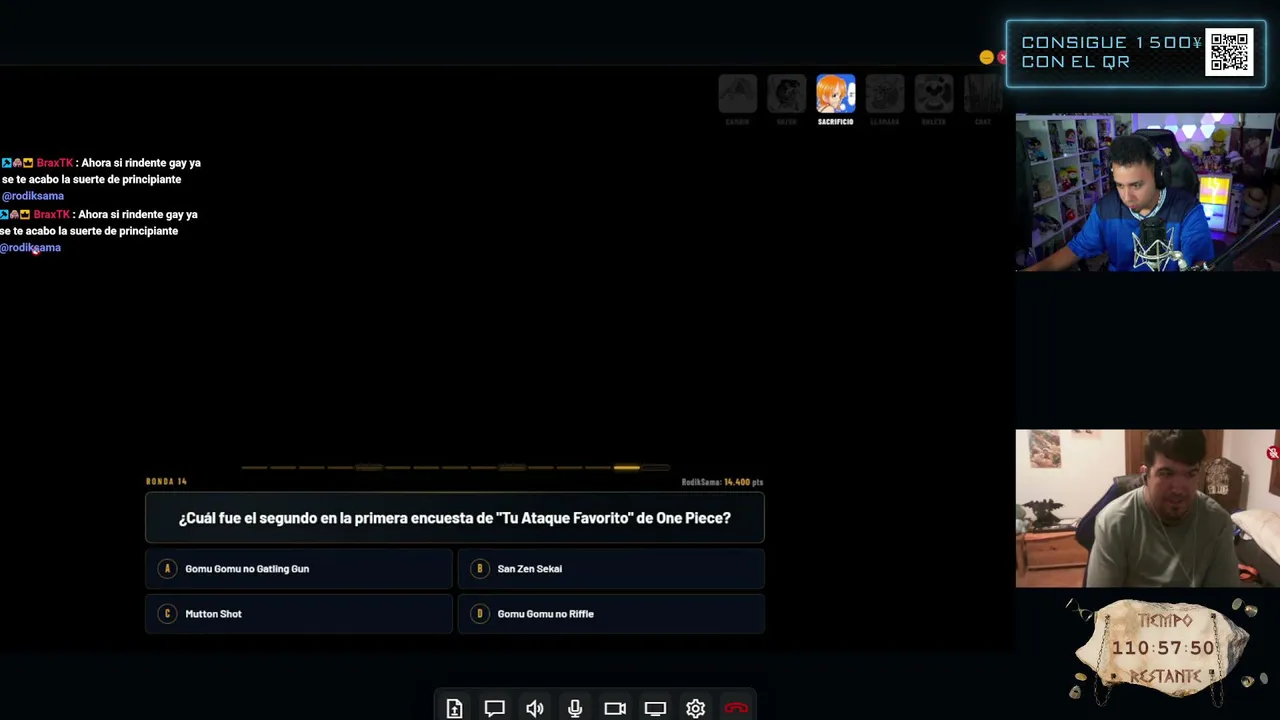Choose answer D Gomu Gomu no Riffle
The width and height of the screenshot is (1280, 720).
[x=611, y=614]
